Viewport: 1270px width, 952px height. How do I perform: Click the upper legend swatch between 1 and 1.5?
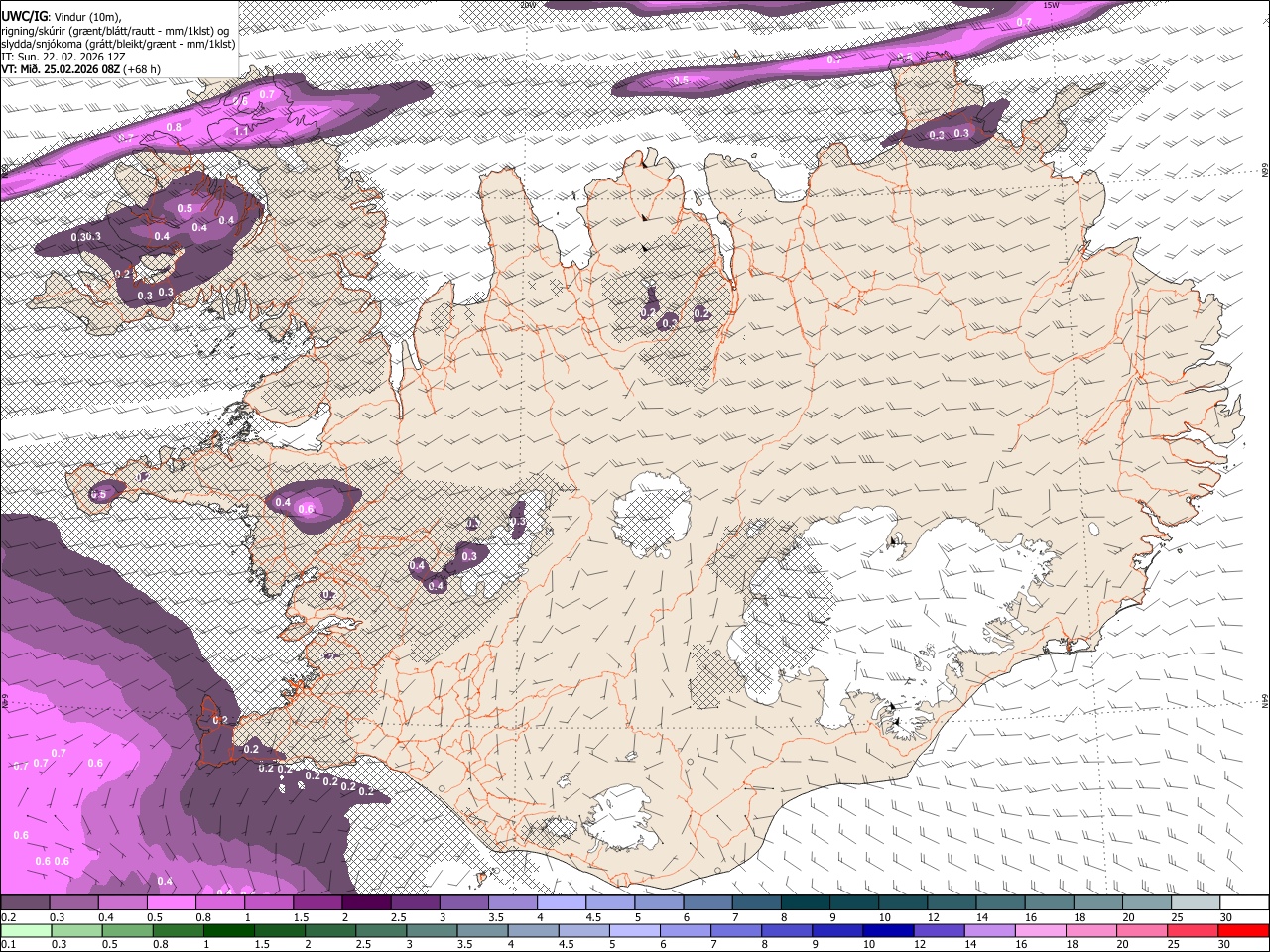268,903
